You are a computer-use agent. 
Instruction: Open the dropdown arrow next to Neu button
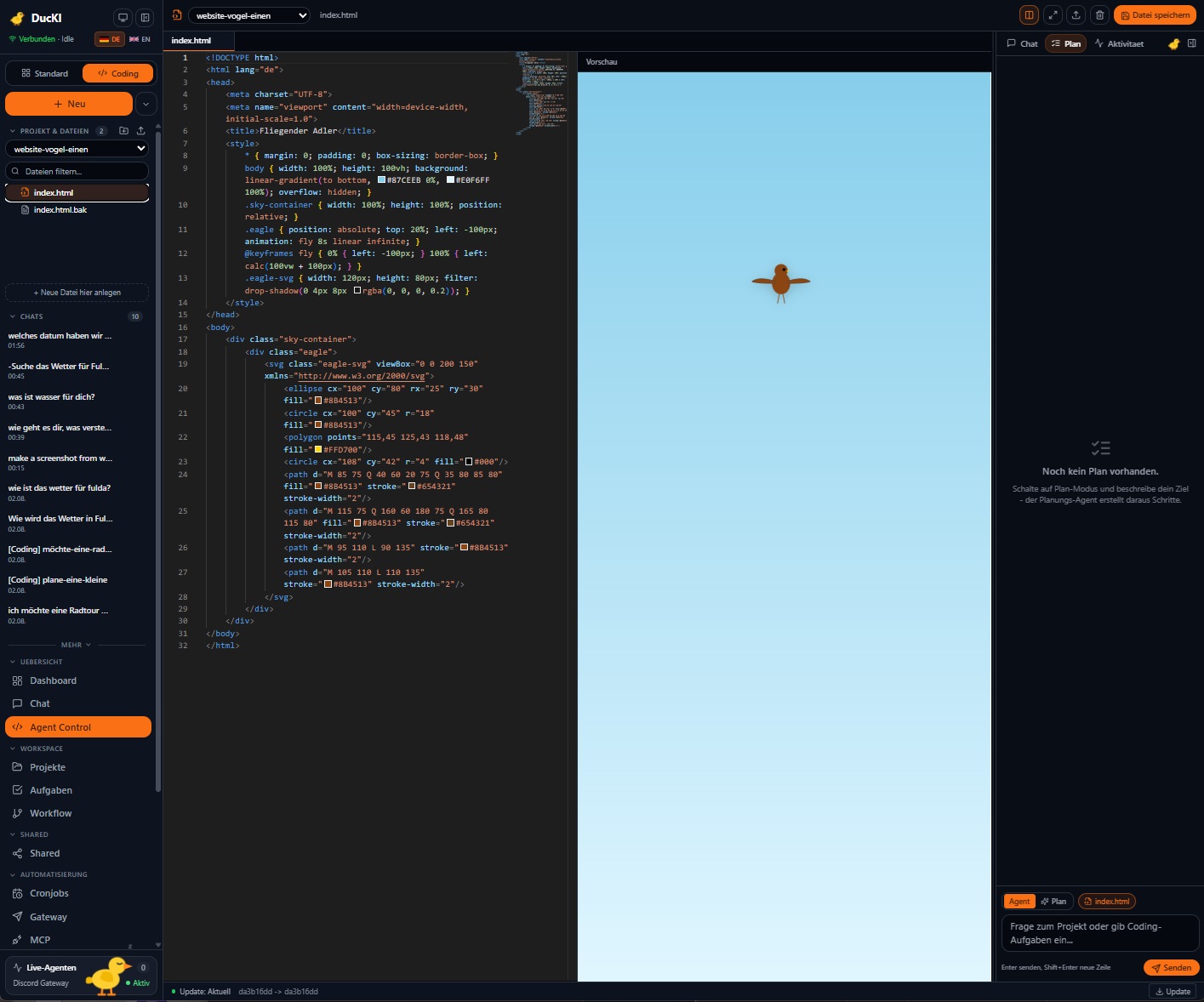146,104
